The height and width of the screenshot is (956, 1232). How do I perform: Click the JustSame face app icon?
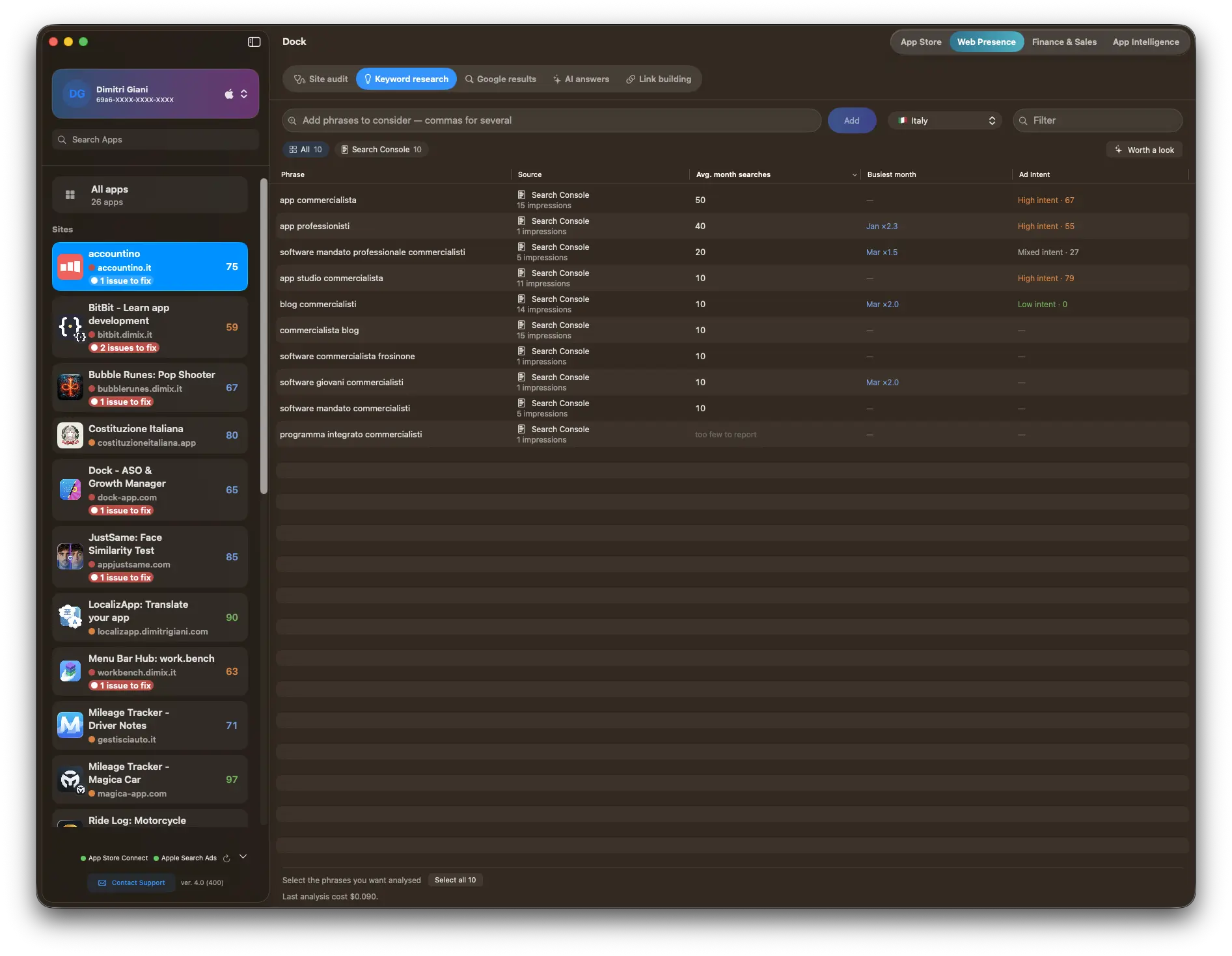(x=70, y=557)
